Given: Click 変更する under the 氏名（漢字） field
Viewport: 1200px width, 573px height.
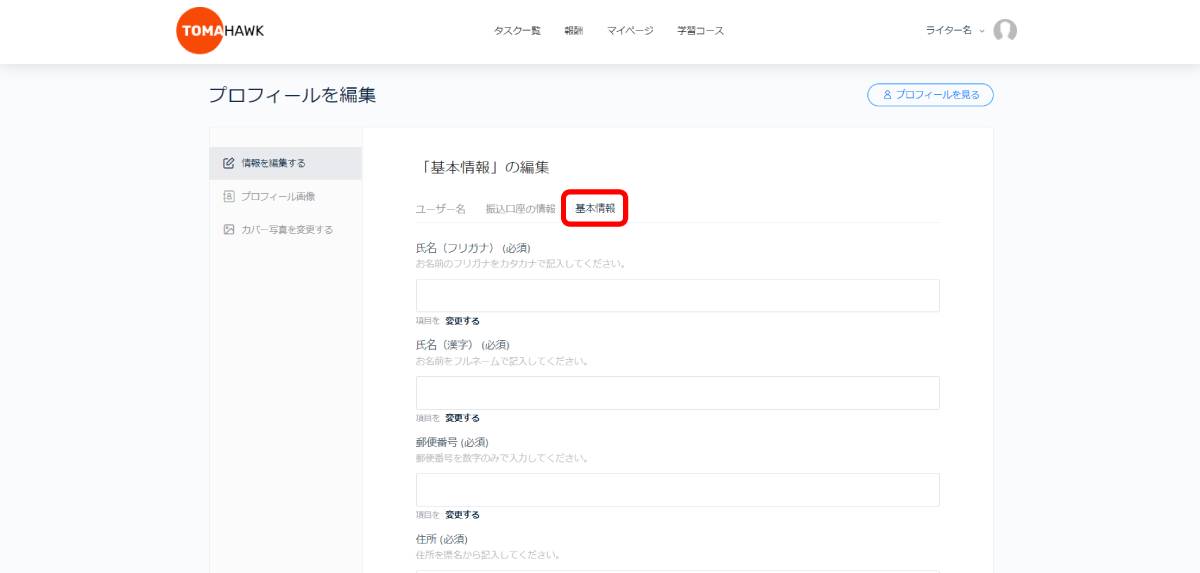Looking at the screenshot, I should pyautogui.click(x=462, y=418).
